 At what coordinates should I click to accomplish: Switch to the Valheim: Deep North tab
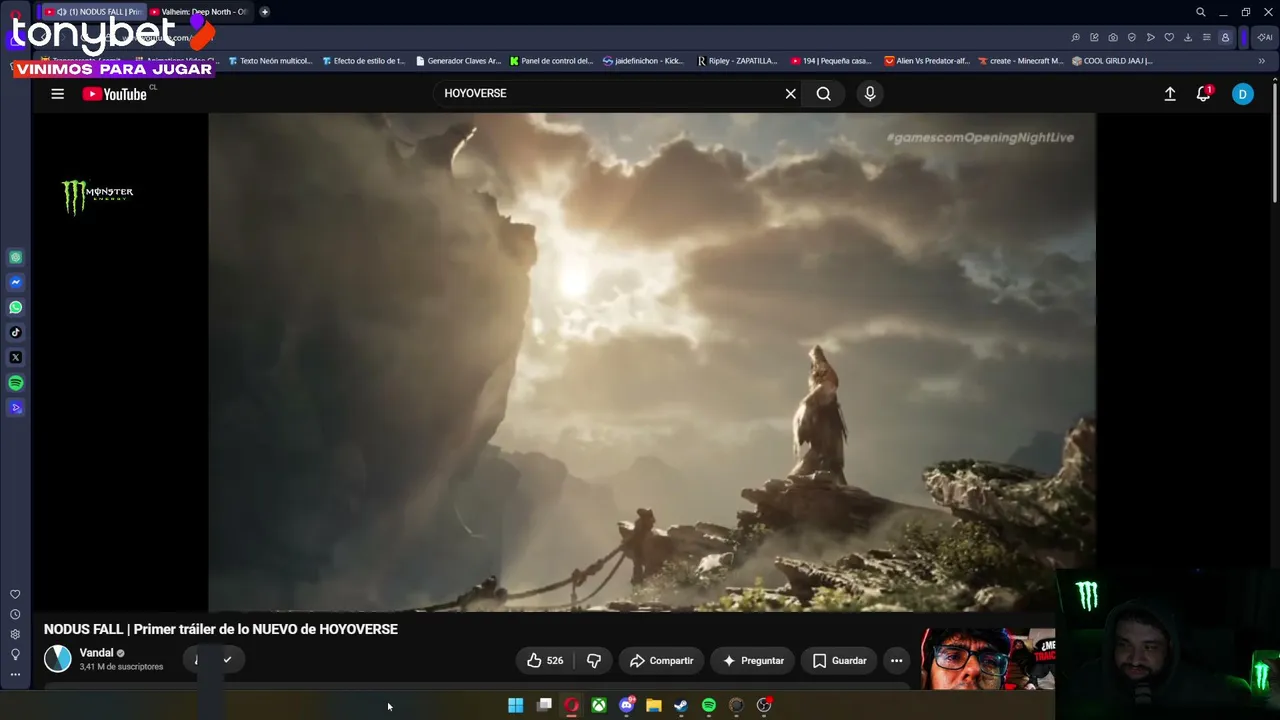(198, 12)
